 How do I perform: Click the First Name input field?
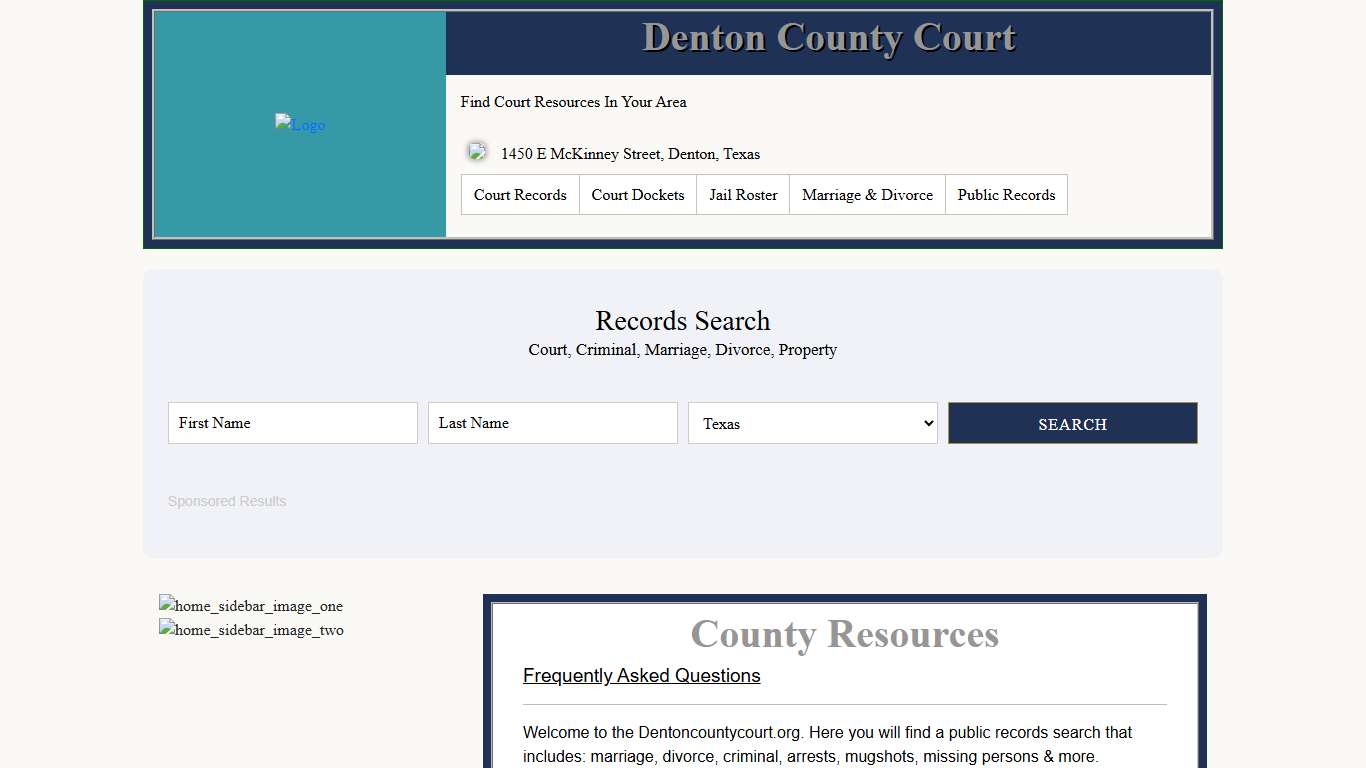[x=292, y=422]
